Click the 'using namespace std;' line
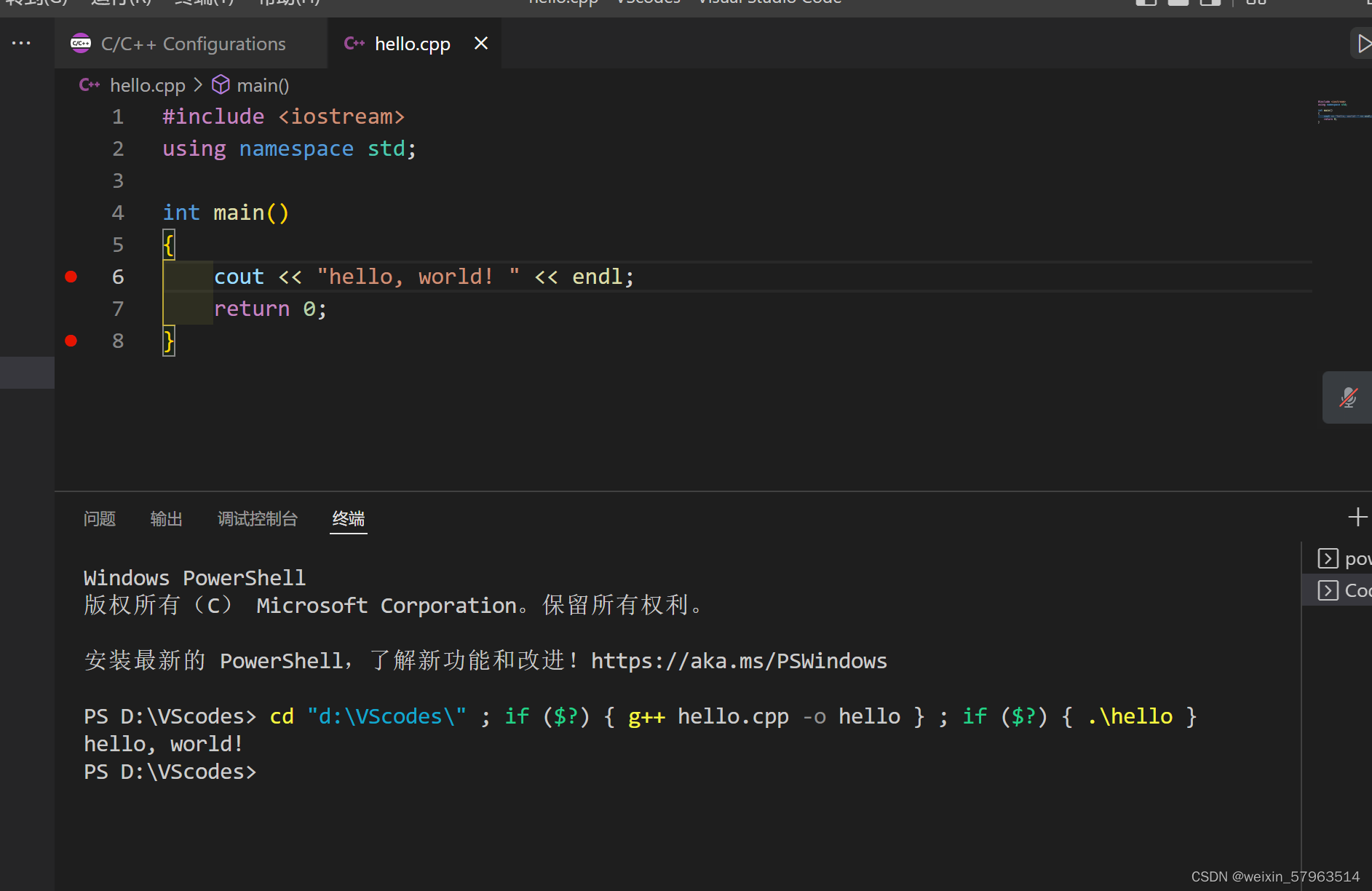The width and height of the screenshot is (1372, 891). coord(289,148)
